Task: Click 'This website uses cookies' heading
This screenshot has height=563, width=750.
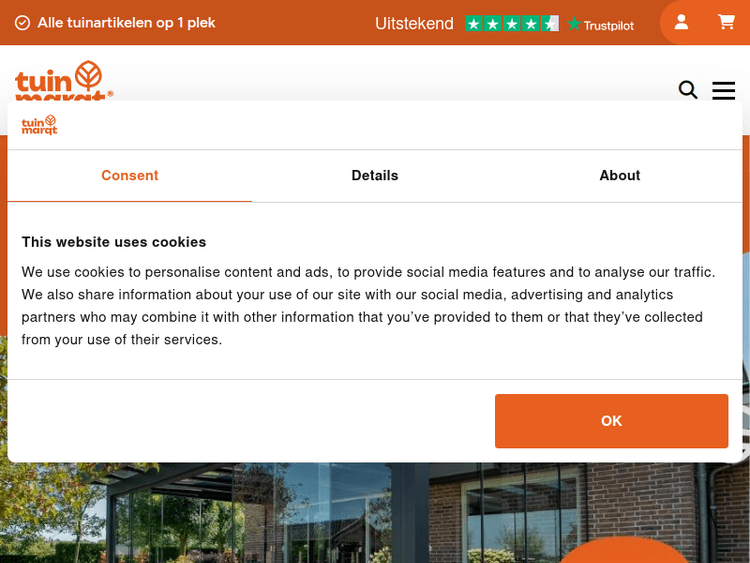Action: pos(114,241)
